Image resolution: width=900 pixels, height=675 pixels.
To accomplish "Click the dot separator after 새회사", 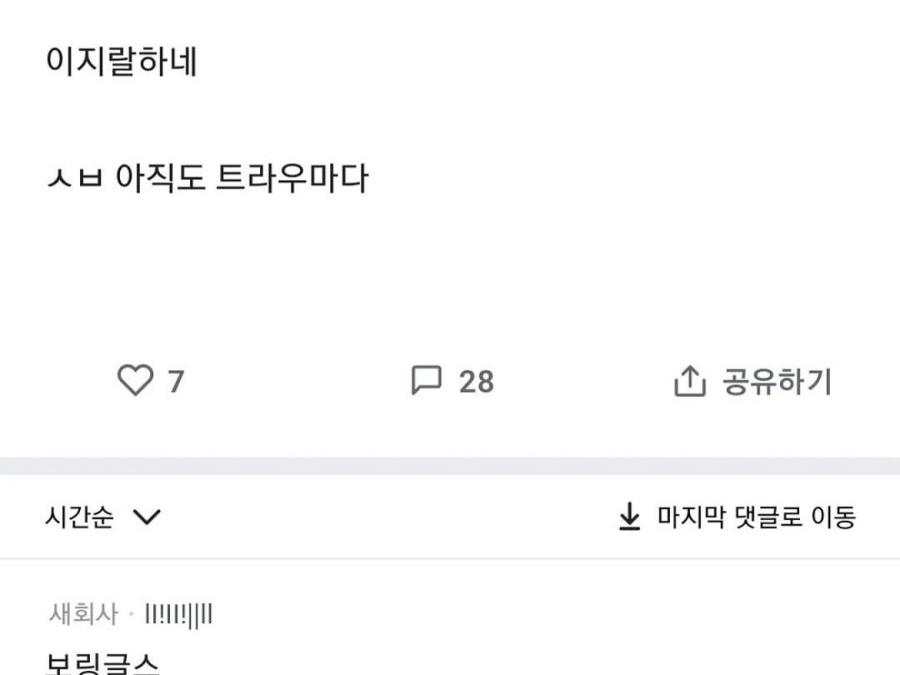I will (131, 614).
